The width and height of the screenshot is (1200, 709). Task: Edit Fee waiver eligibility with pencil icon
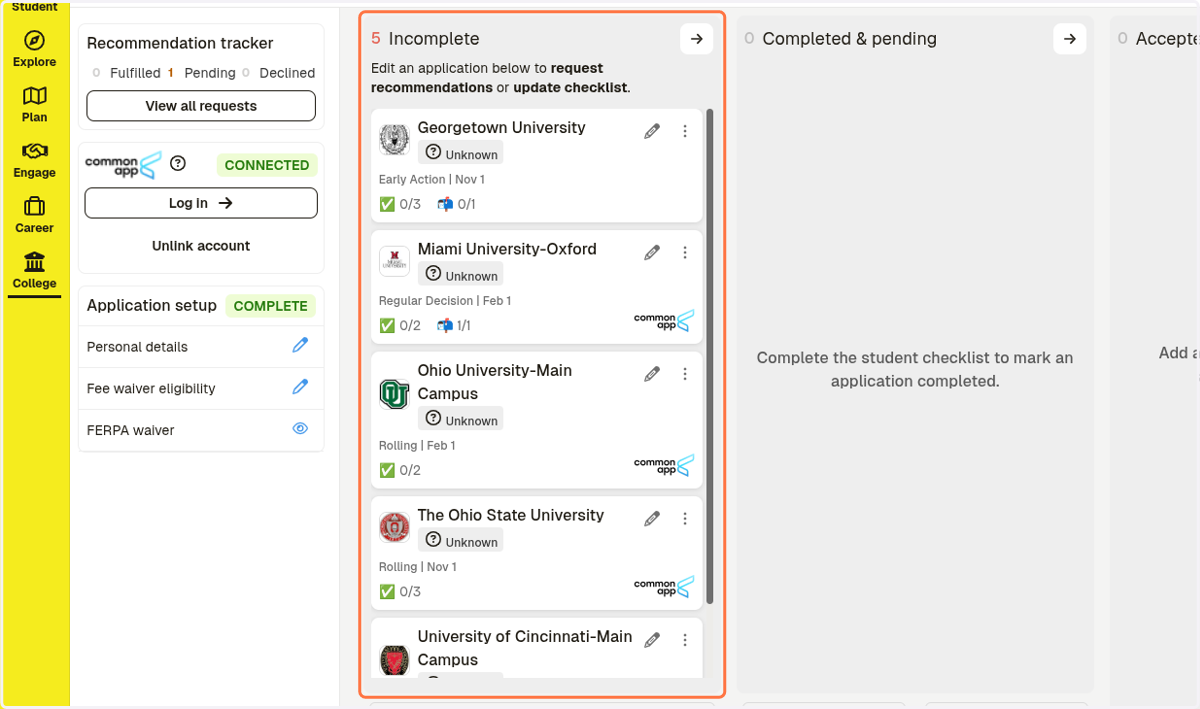(300, 387)
